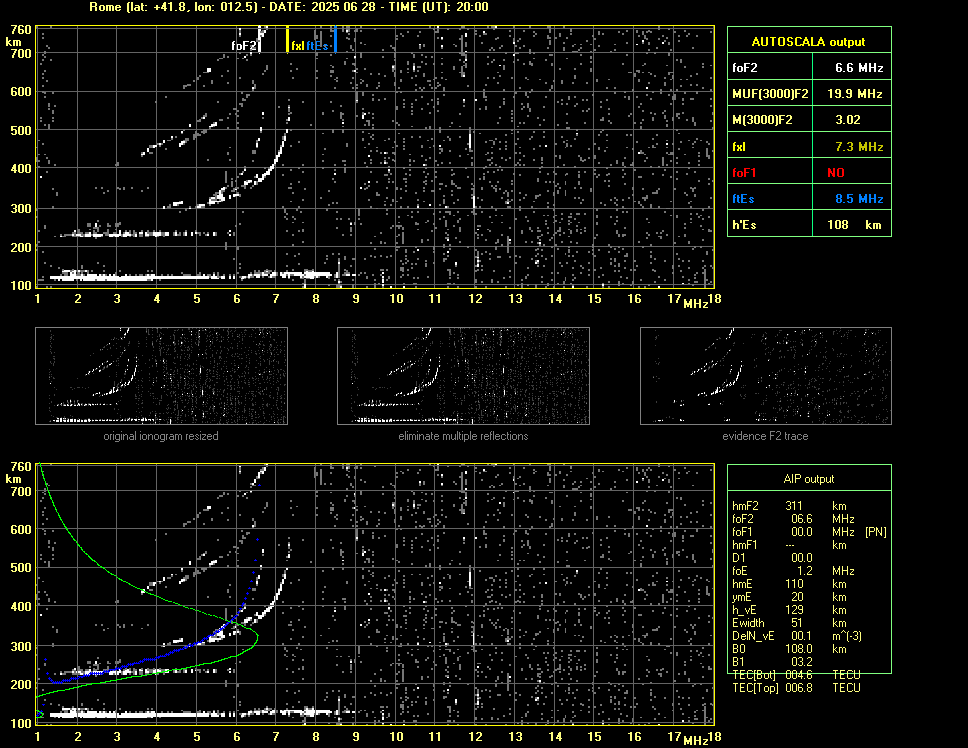Select the hmE 110 km row
This screenshot has height=748, width=968.
790,584
